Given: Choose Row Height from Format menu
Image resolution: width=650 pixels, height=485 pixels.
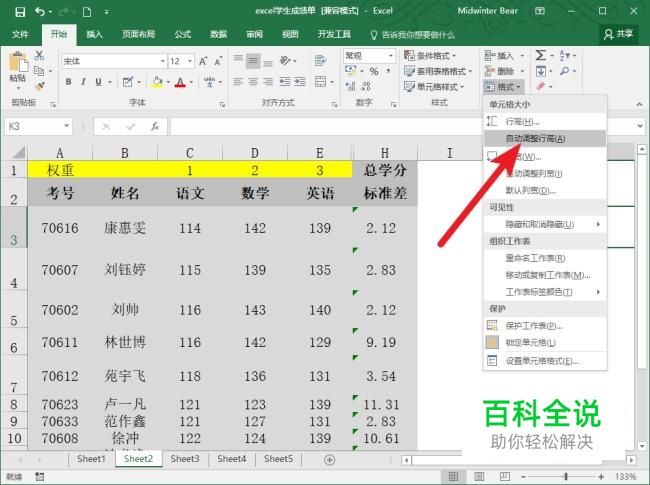Looking at the screenshot, I should click(x=545, y=121).
